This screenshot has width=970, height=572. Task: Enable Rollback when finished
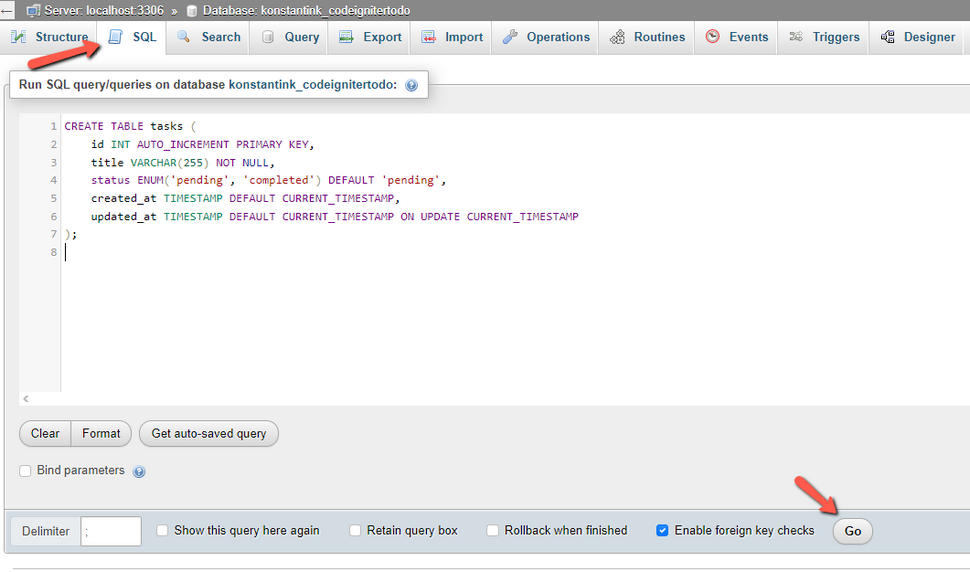click(x=492, y=531)
